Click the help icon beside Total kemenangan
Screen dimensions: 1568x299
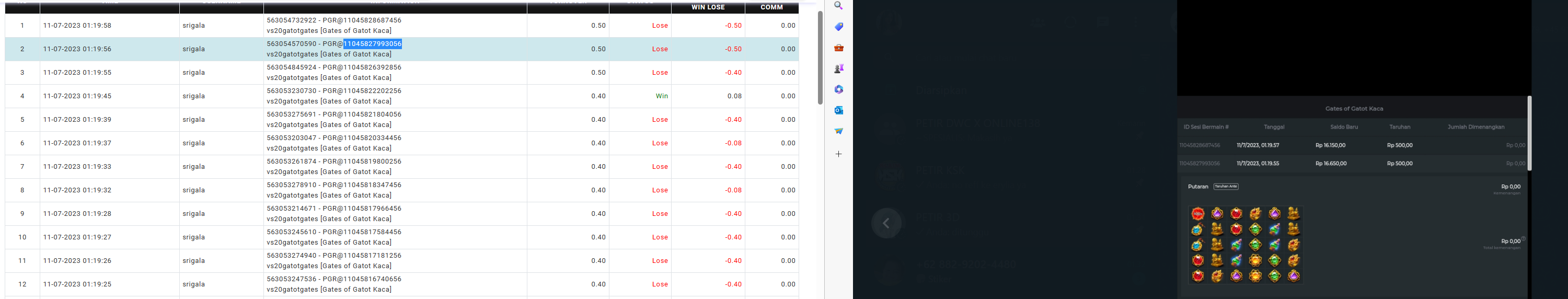[x=1524, y=239]
